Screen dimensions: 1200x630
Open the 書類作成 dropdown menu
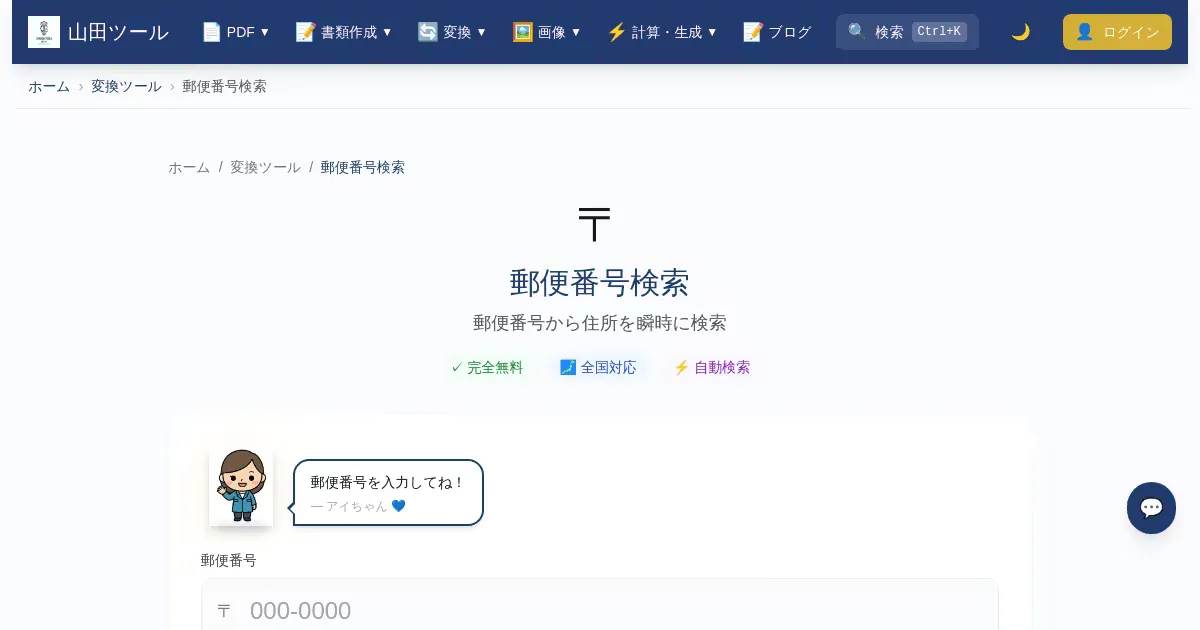344,32
